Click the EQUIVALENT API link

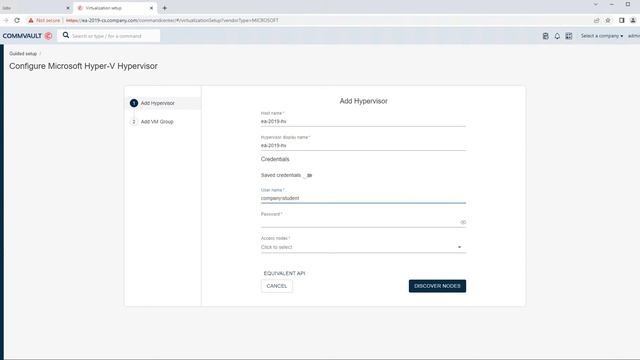tap(284, 273)
